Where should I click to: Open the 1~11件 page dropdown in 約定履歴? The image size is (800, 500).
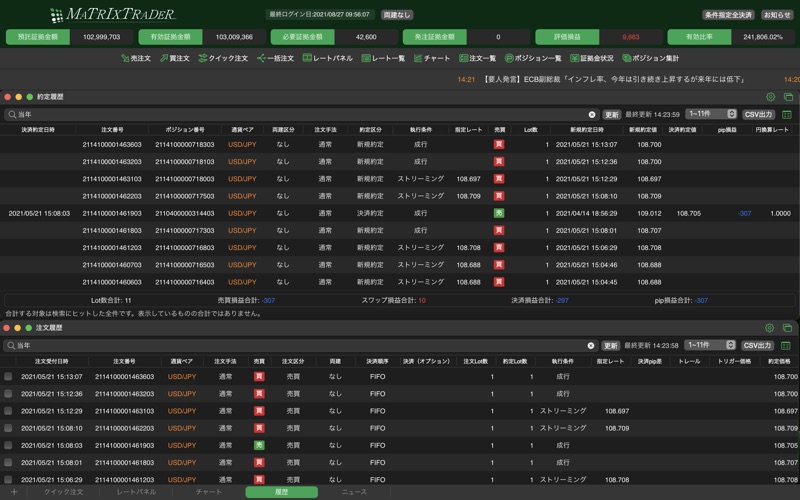711,114
